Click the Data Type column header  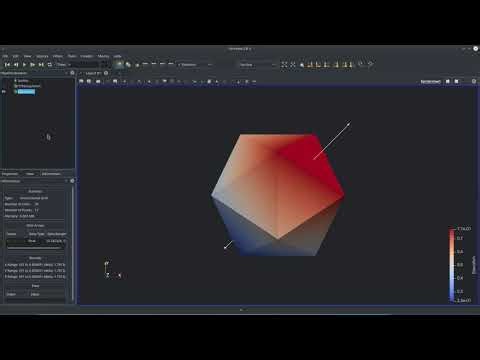pyautogui.click(x=36, y=234)
